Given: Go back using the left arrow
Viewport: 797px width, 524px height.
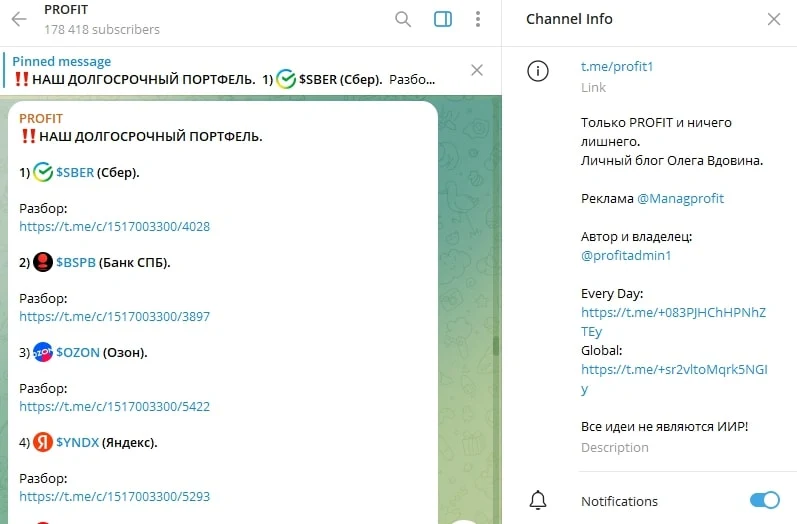Looking at the screenshot, I should point(19,19).
